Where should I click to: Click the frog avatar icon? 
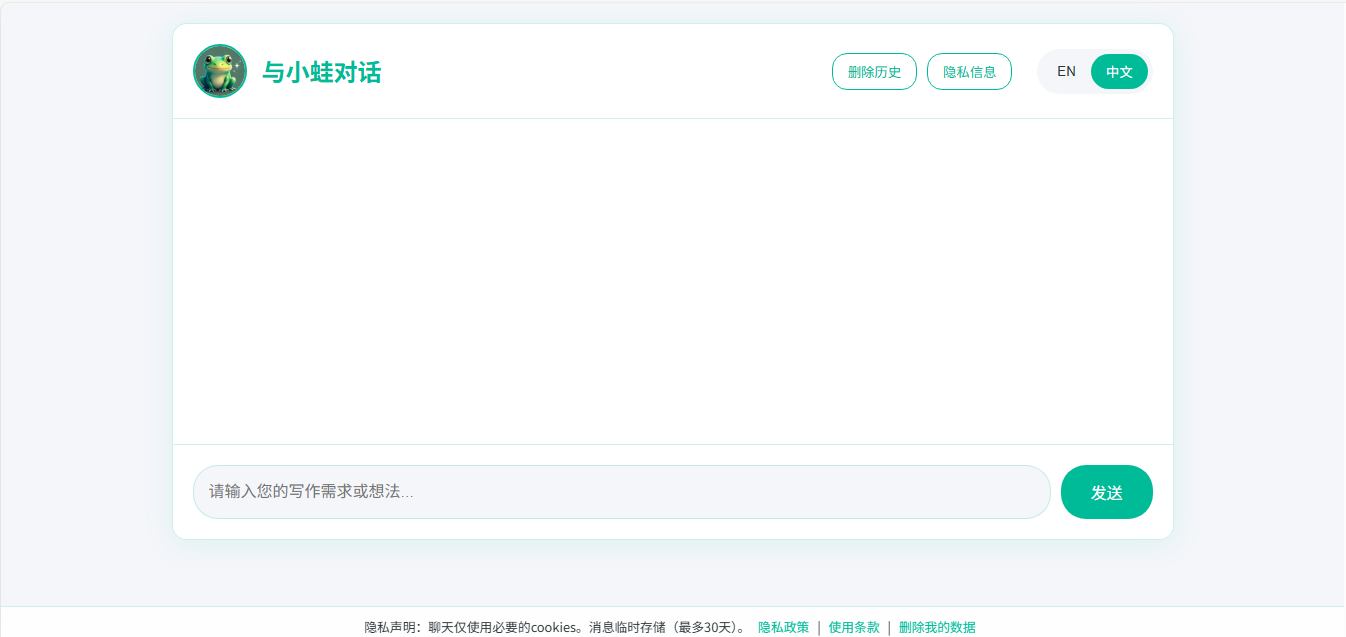(220, 71)
